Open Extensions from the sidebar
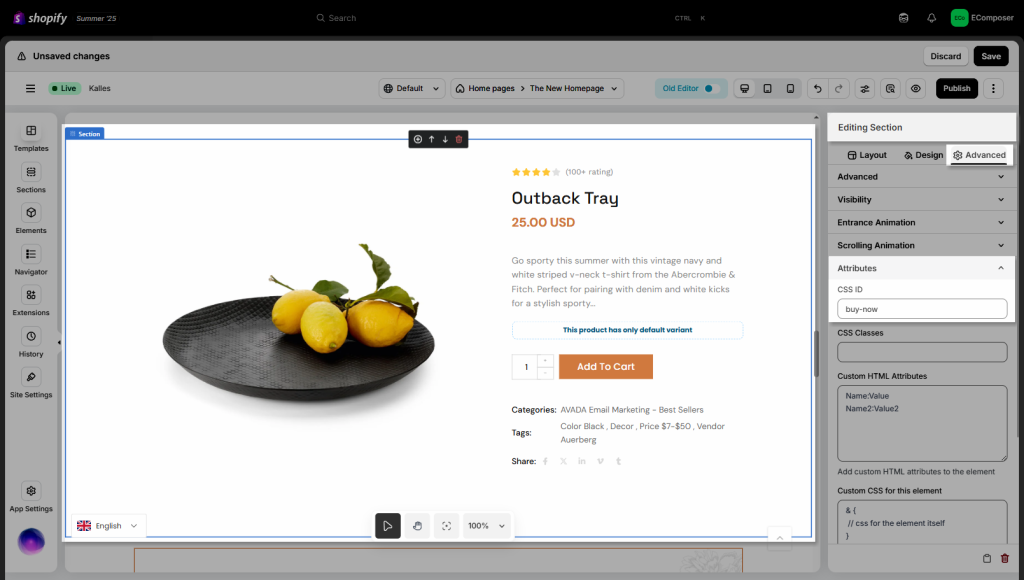The height and width of the screenshot is (580, 1024). pyautogui.click(x=31, y=302)
